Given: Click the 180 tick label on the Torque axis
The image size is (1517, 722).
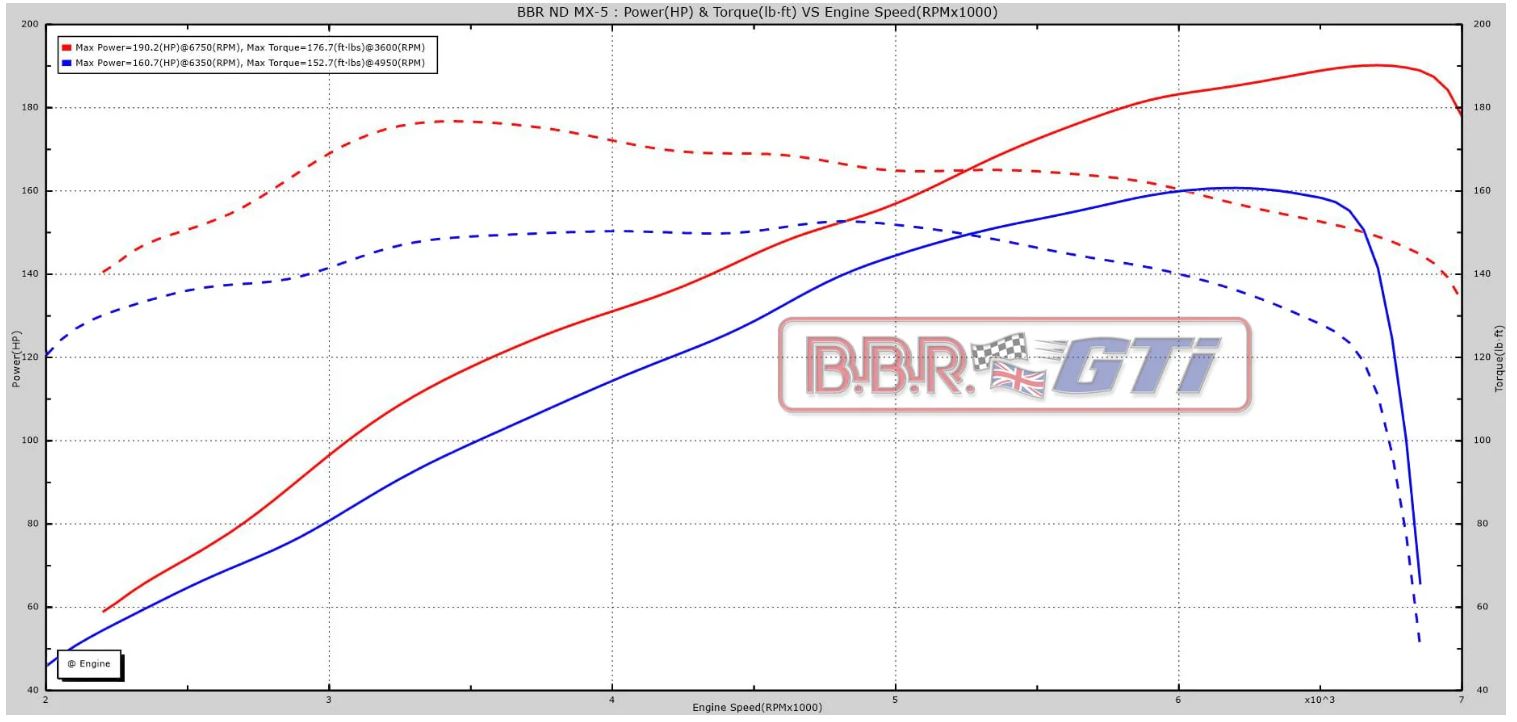Looking at the screenshot, I should point(1484,108).
